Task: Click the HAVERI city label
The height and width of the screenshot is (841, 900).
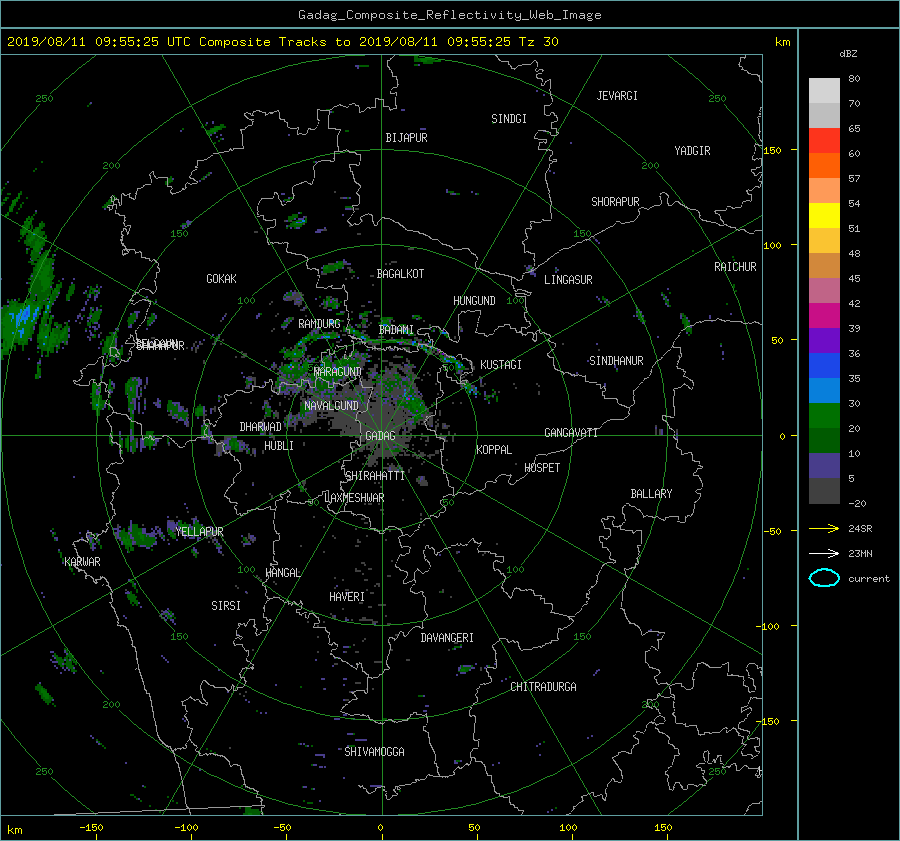Action: pyautogui.click(x=347, y=598)
